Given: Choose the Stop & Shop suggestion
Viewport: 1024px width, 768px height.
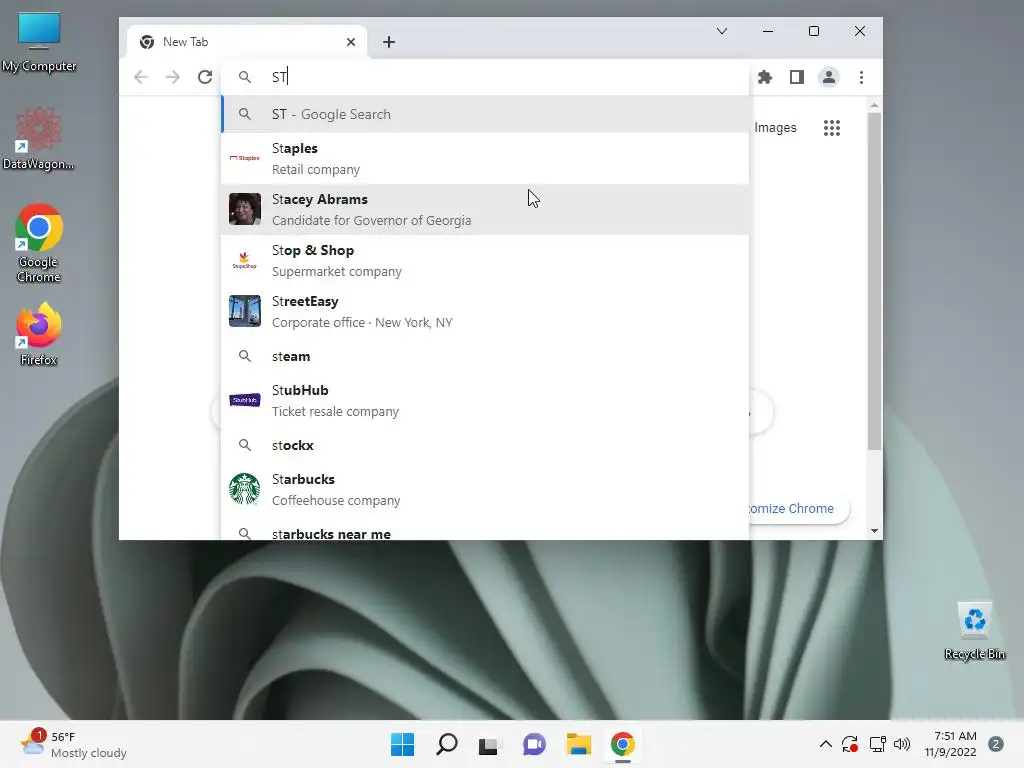Looking at the screenshot, I should (485, 261).
